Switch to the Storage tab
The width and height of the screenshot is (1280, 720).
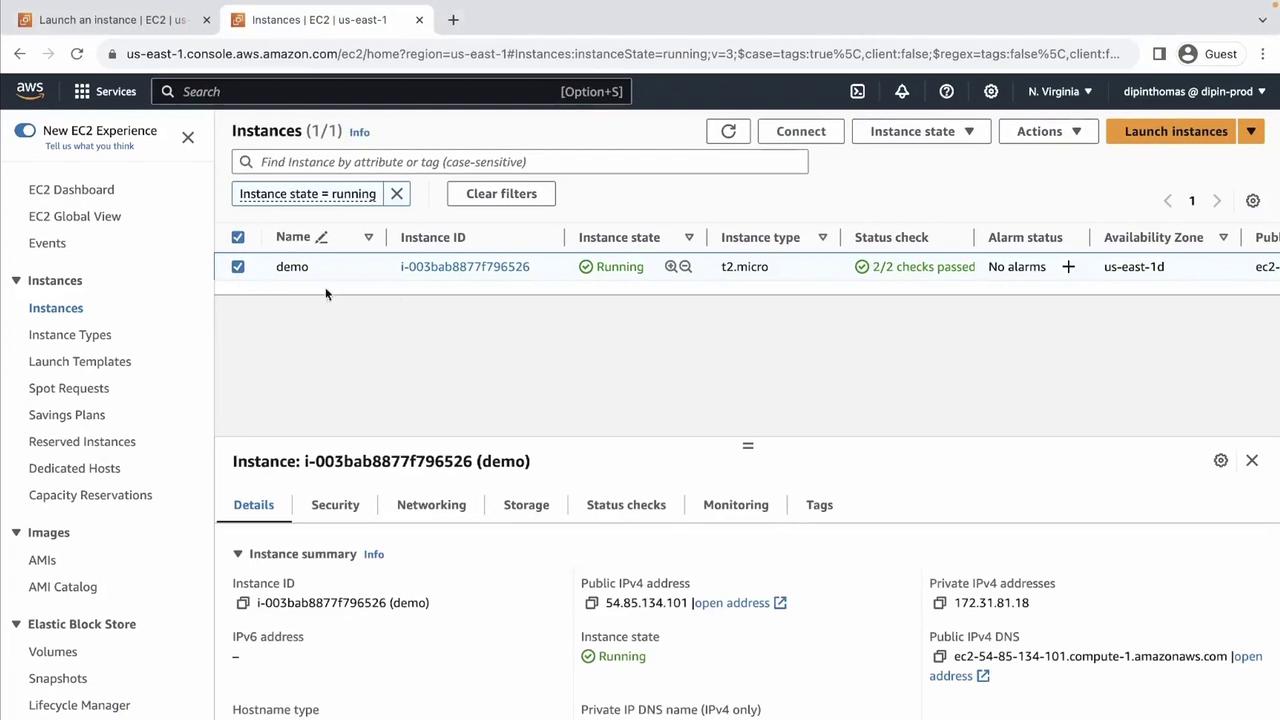click(526, 505)
